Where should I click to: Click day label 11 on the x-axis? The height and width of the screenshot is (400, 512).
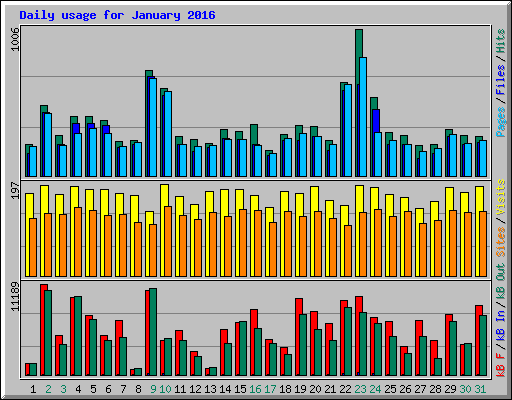pos(180,389)
